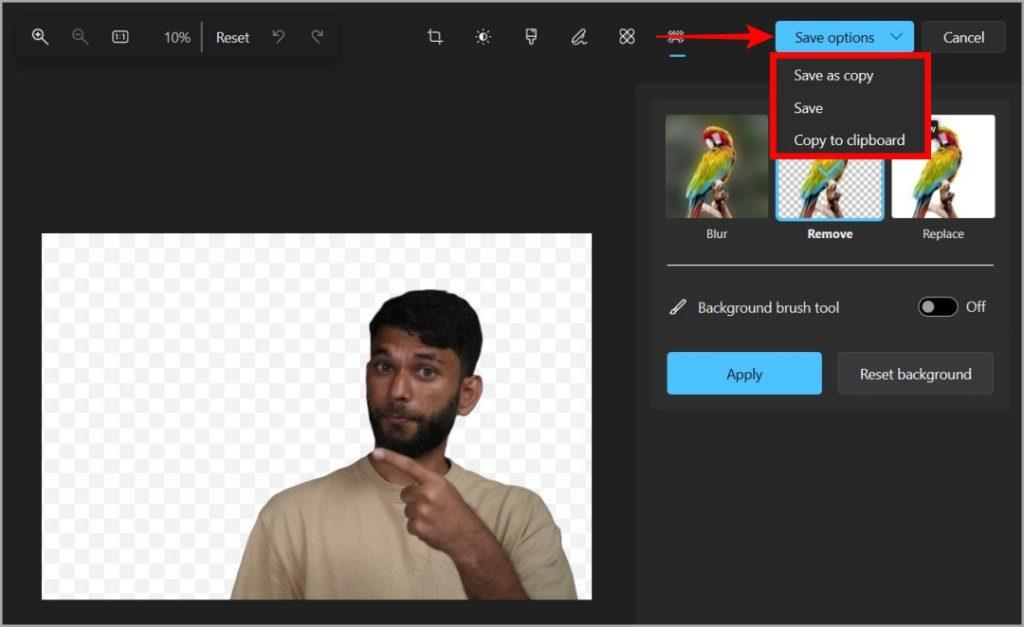
Task: Click the Remove label
Action: 829,234
